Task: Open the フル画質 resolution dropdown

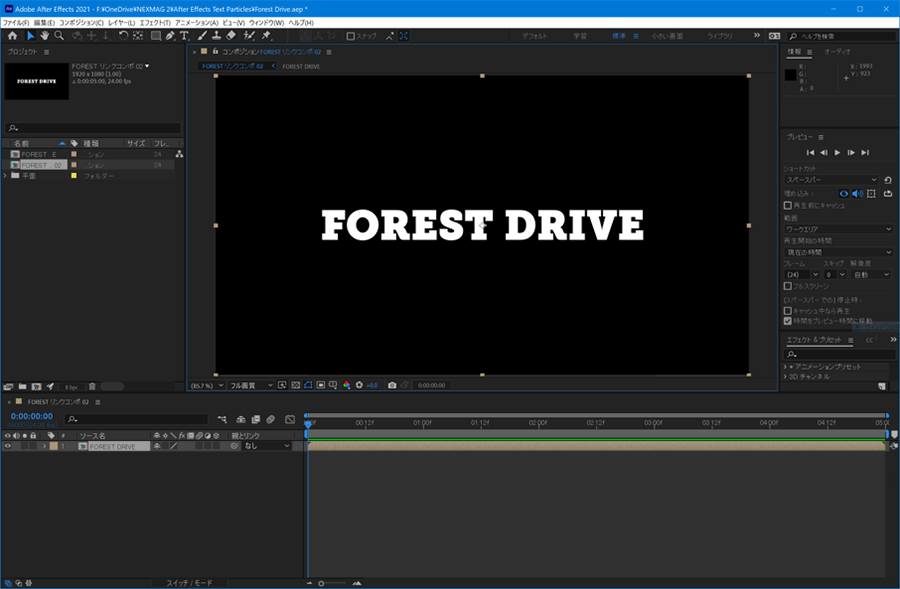Action: 250,385
